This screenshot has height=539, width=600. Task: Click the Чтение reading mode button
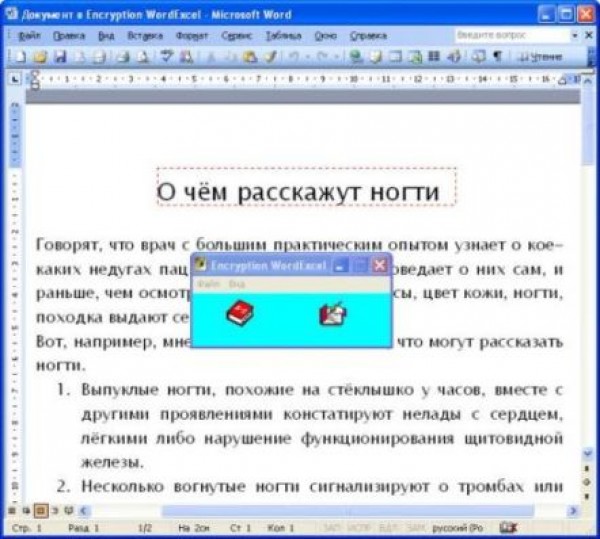tap(540, 57)
